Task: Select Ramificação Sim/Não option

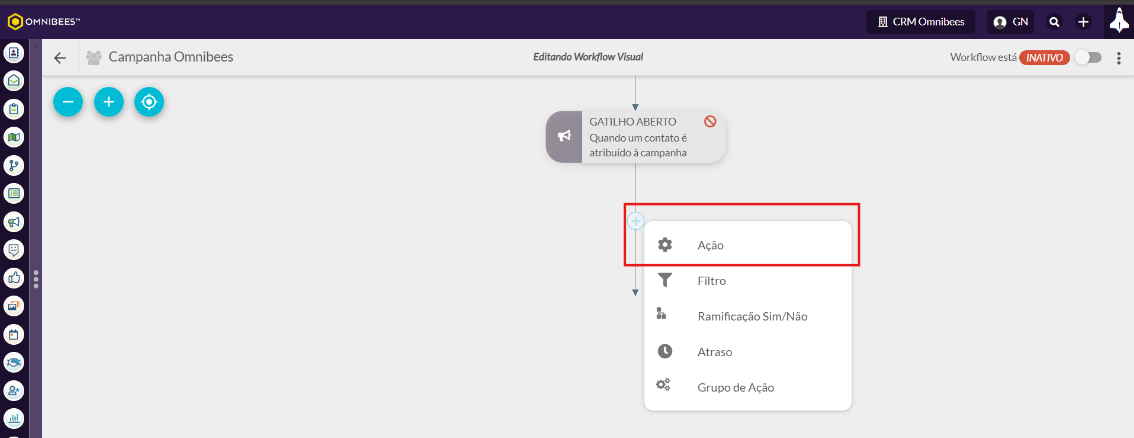Action: click(752, 316)
